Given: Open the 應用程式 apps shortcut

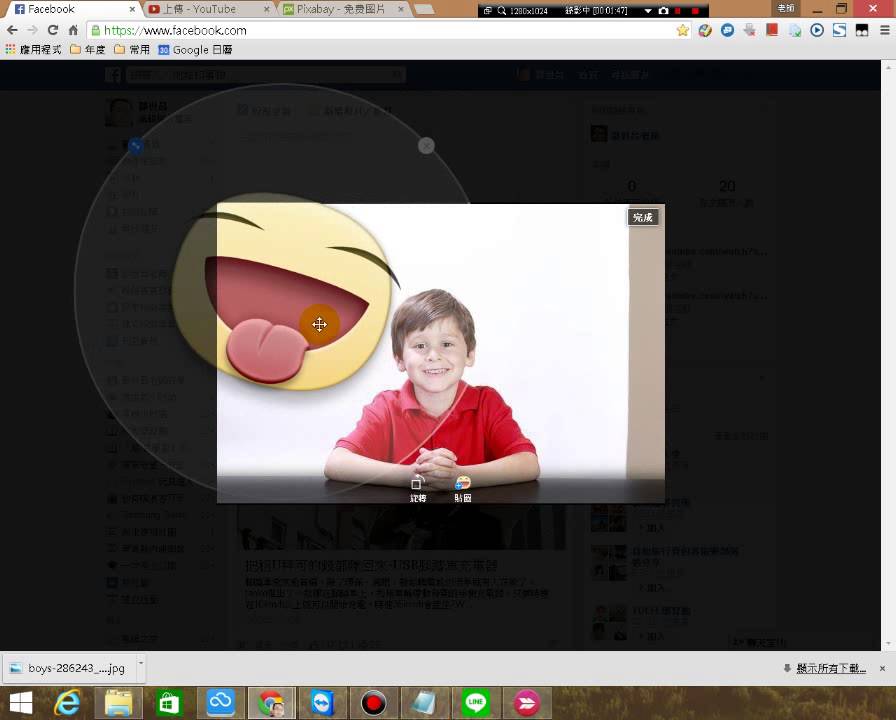Looking at the screenshot, I should coord(33,50).
